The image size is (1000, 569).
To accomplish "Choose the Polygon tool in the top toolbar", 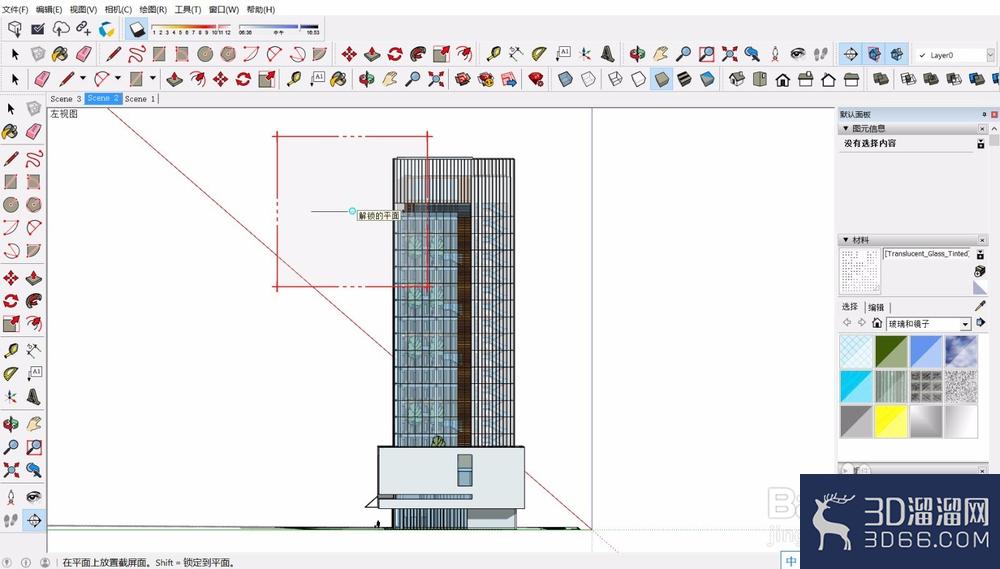I will click(228, 54).
